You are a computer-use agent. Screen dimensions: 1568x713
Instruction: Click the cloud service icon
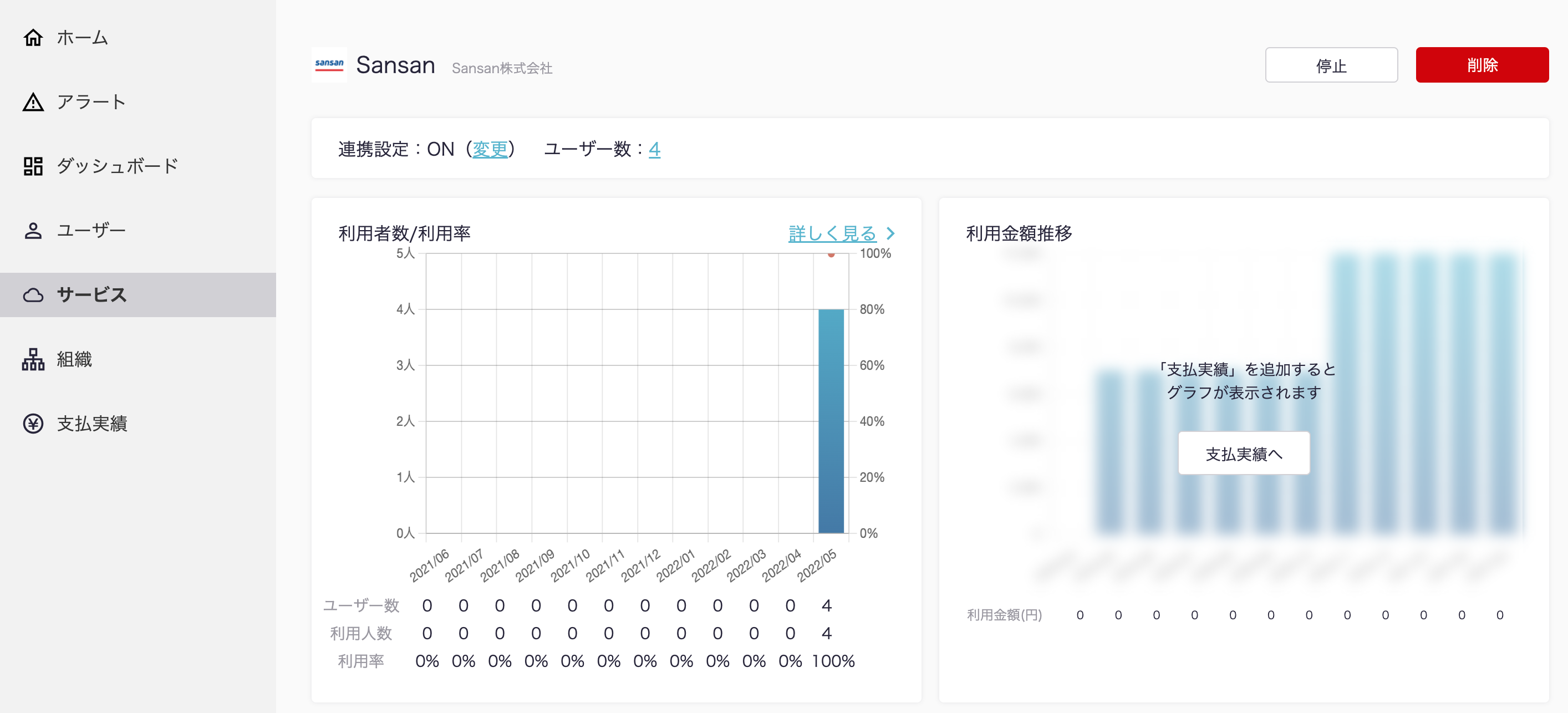(x=33, y=296)
